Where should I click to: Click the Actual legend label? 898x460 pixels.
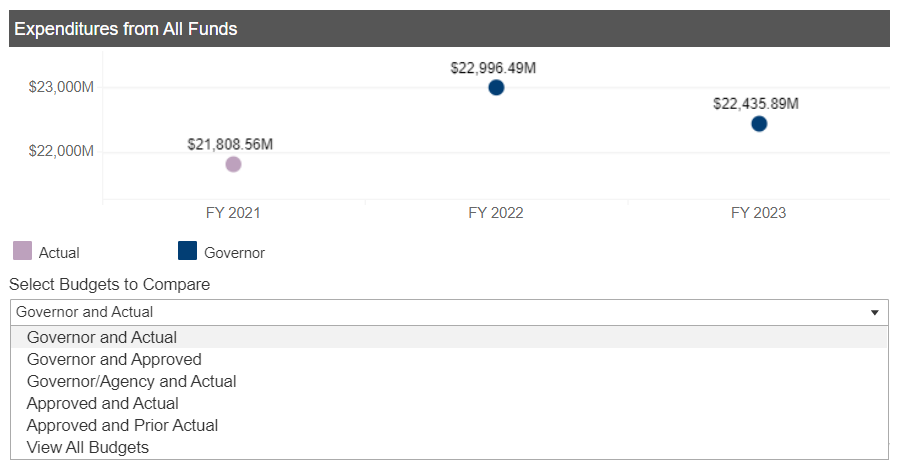[59, 253]
